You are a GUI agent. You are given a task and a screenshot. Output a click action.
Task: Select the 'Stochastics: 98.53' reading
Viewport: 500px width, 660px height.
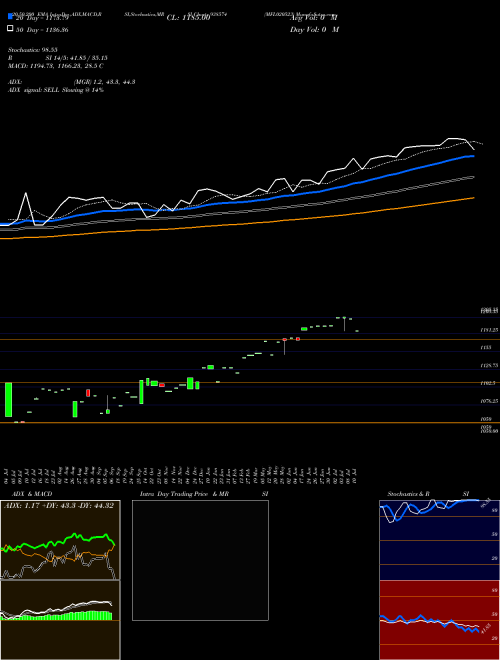tap(32, 50)
